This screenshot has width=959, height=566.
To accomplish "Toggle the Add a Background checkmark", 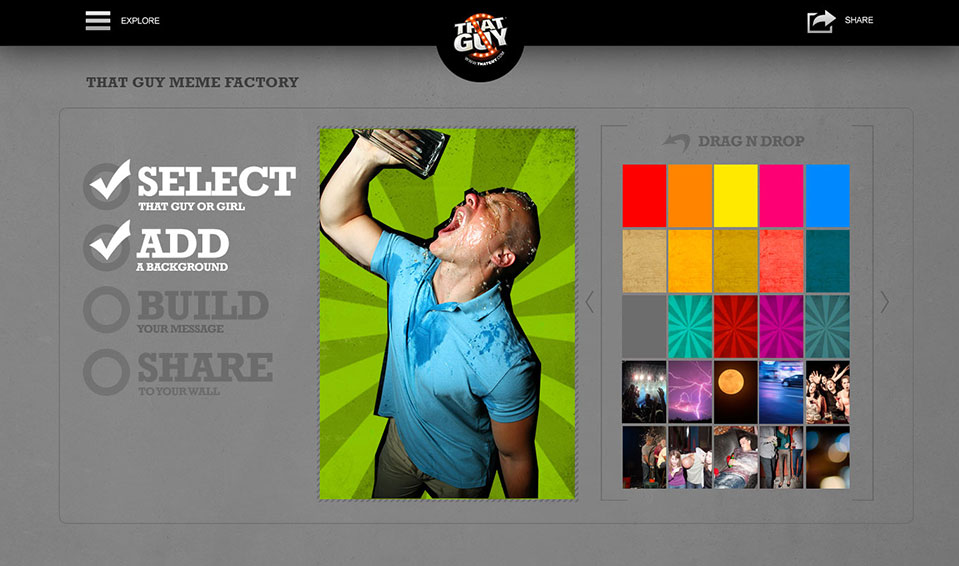I will [108, 246].
